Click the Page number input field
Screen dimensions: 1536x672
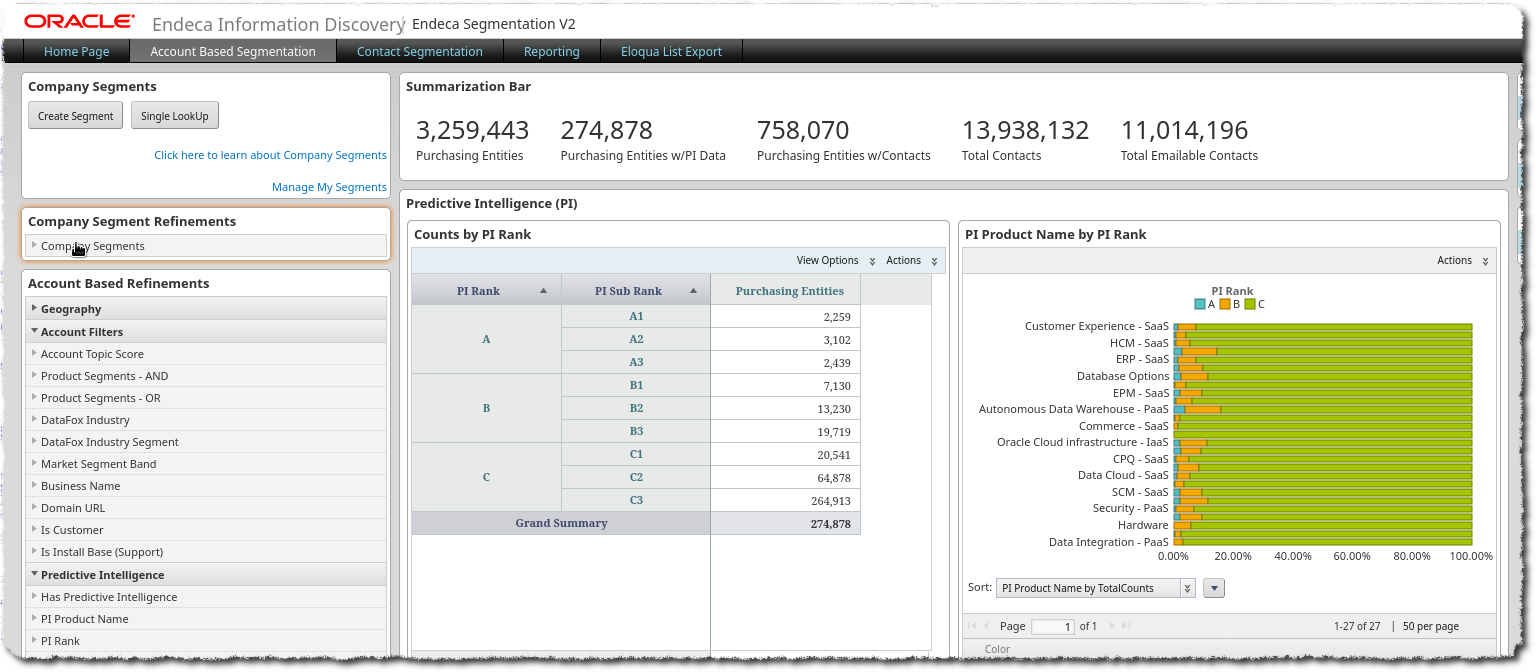tap(1052, 626)
